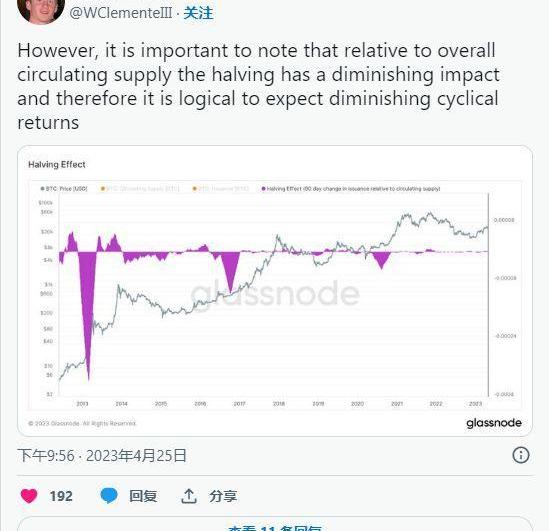549x531 pixels.
Task: Open the author's profile avatar photo
Action: coord(41,9)
